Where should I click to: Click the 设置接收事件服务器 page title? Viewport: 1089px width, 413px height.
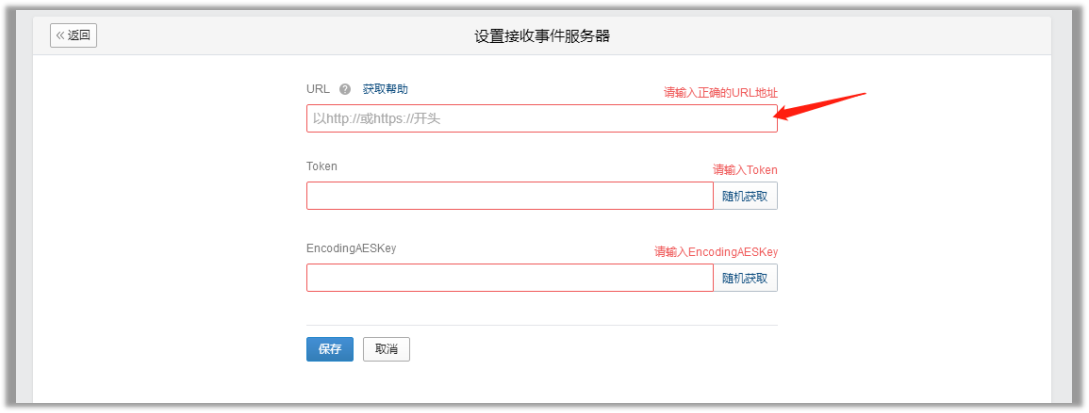click(542, 36)
